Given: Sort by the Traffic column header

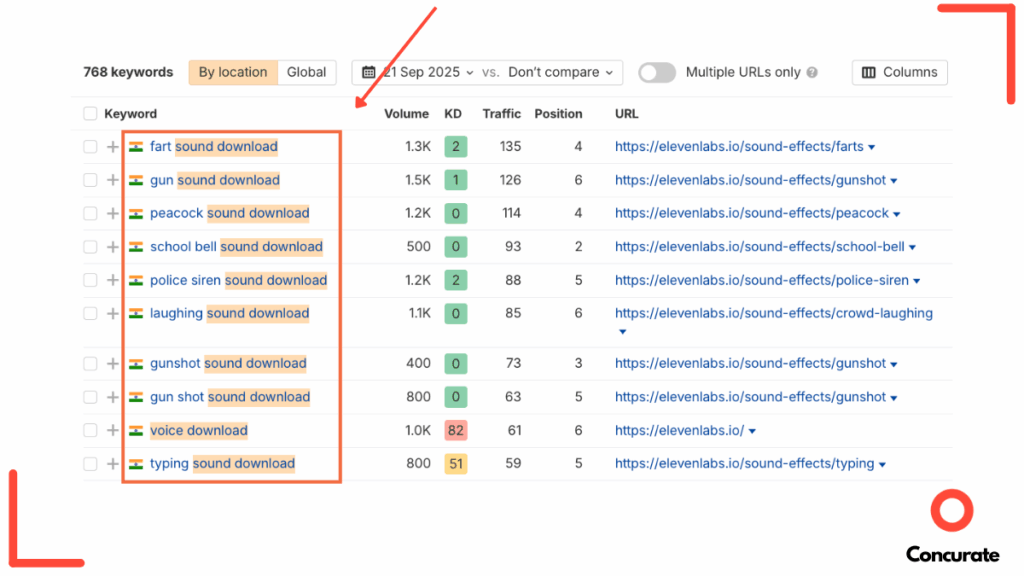Looking at the screenshot, I should pyautogui.click(x=502, y=114).
